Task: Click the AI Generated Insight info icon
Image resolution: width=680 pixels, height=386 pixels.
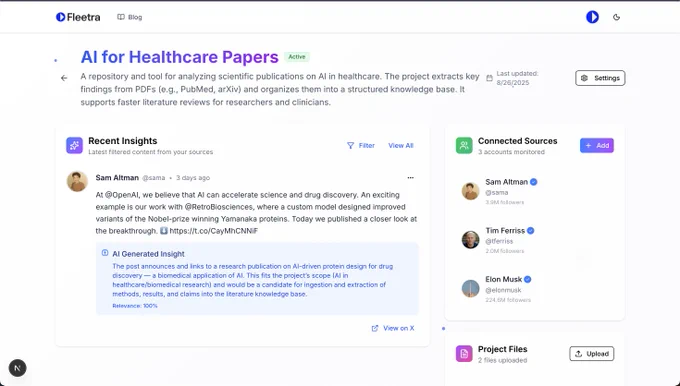Action: (105, 253)
